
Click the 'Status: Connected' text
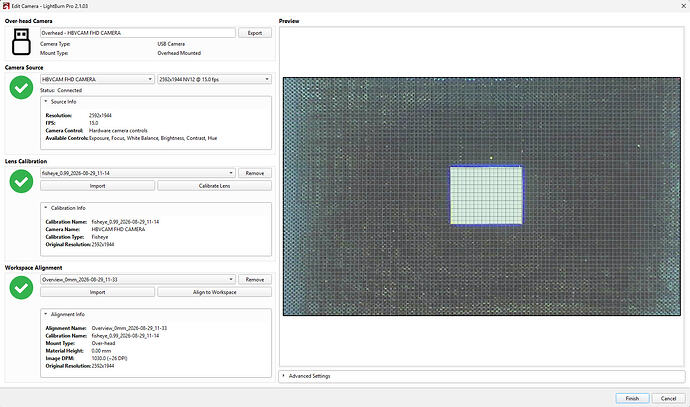click(61, 90)
